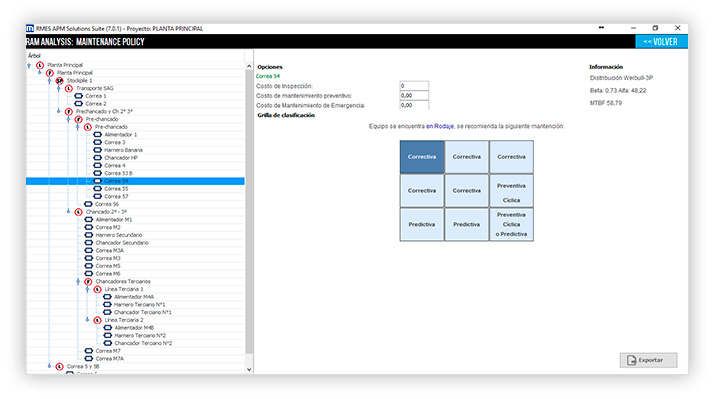Click the equipment icon of Correa 55

97,189
